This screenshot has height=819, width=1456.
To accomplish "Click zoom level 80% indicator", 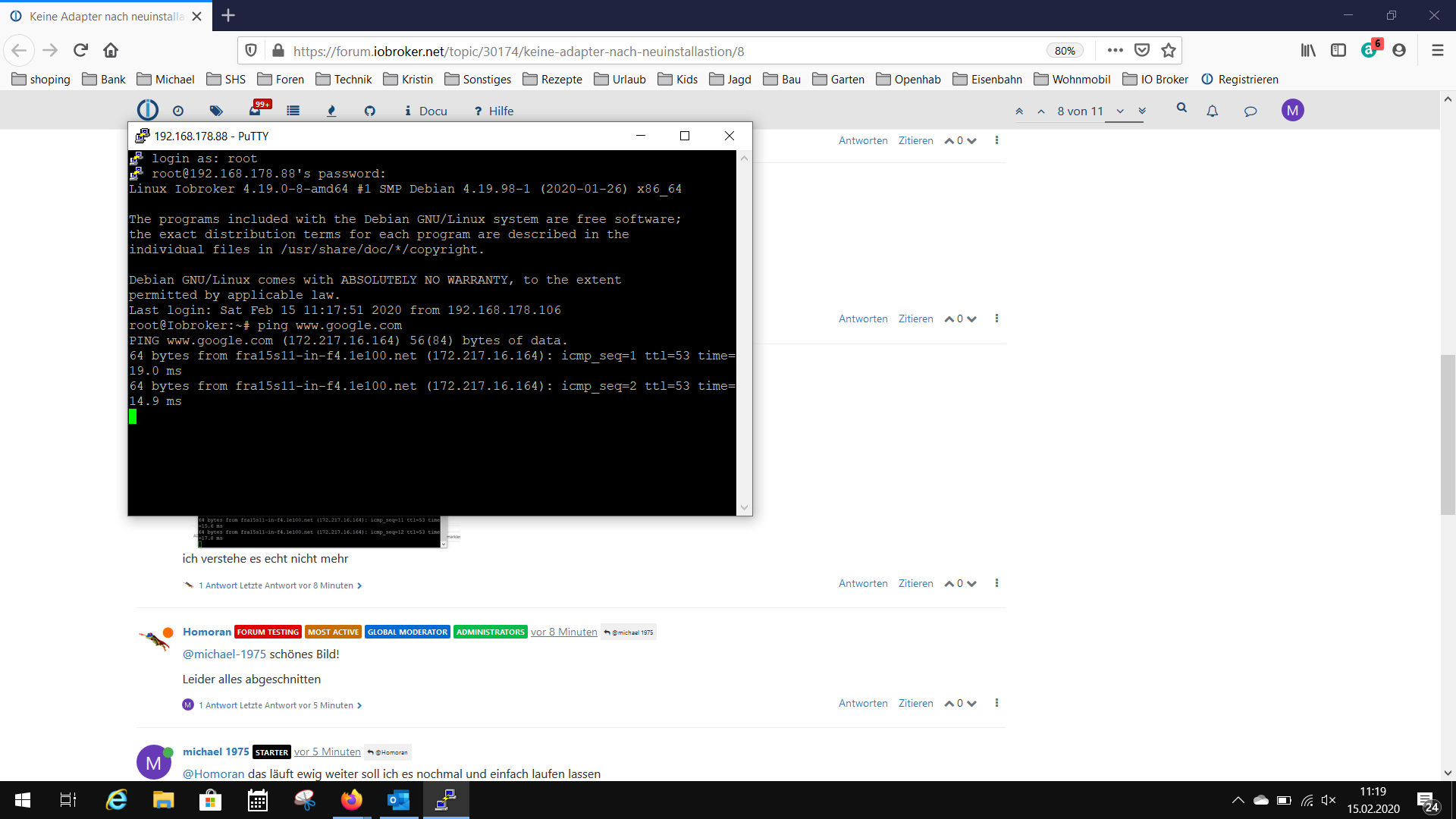I will [1065, 51].
